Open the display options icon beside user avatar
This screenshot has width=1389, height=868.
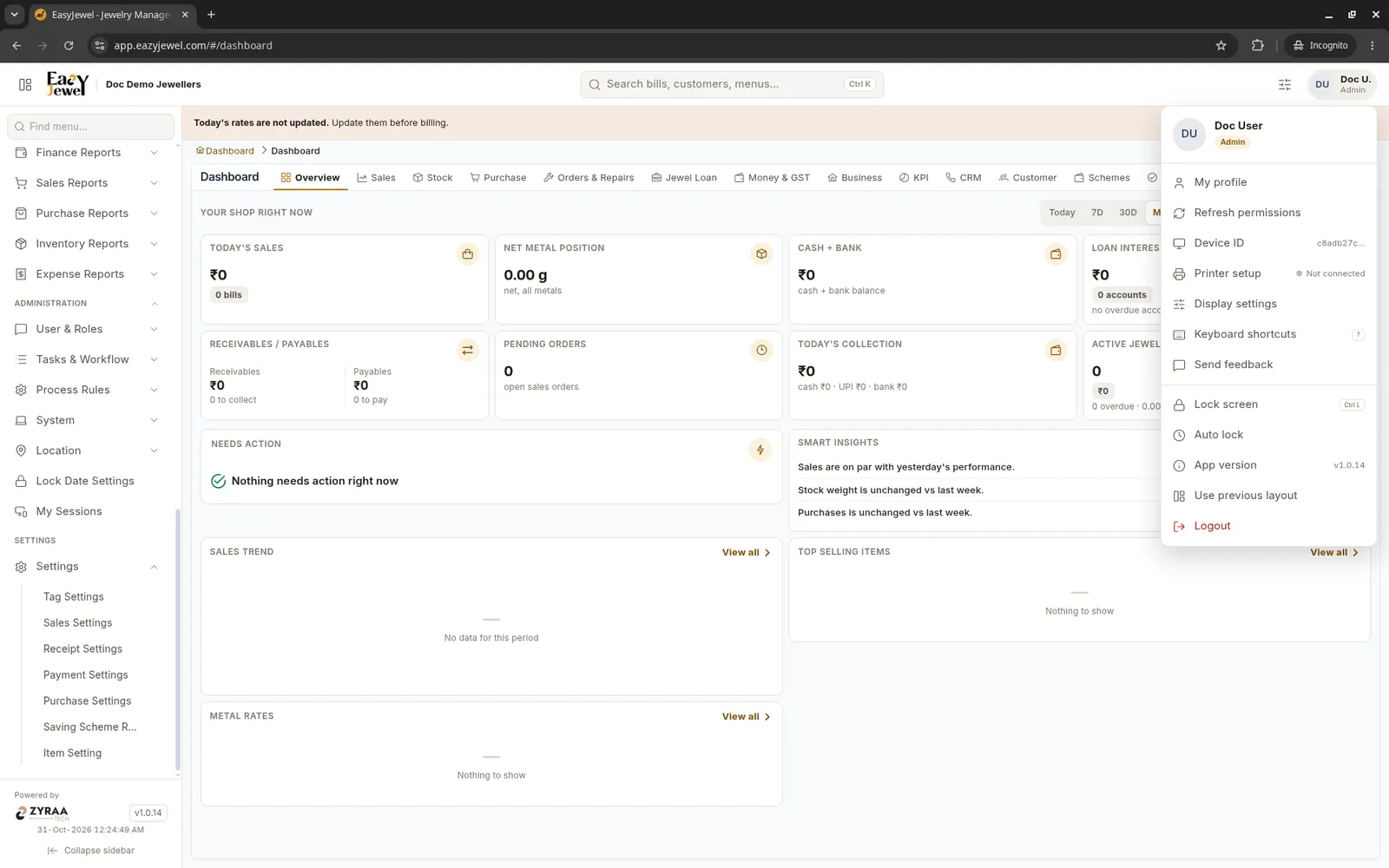tap(1285, 84)
